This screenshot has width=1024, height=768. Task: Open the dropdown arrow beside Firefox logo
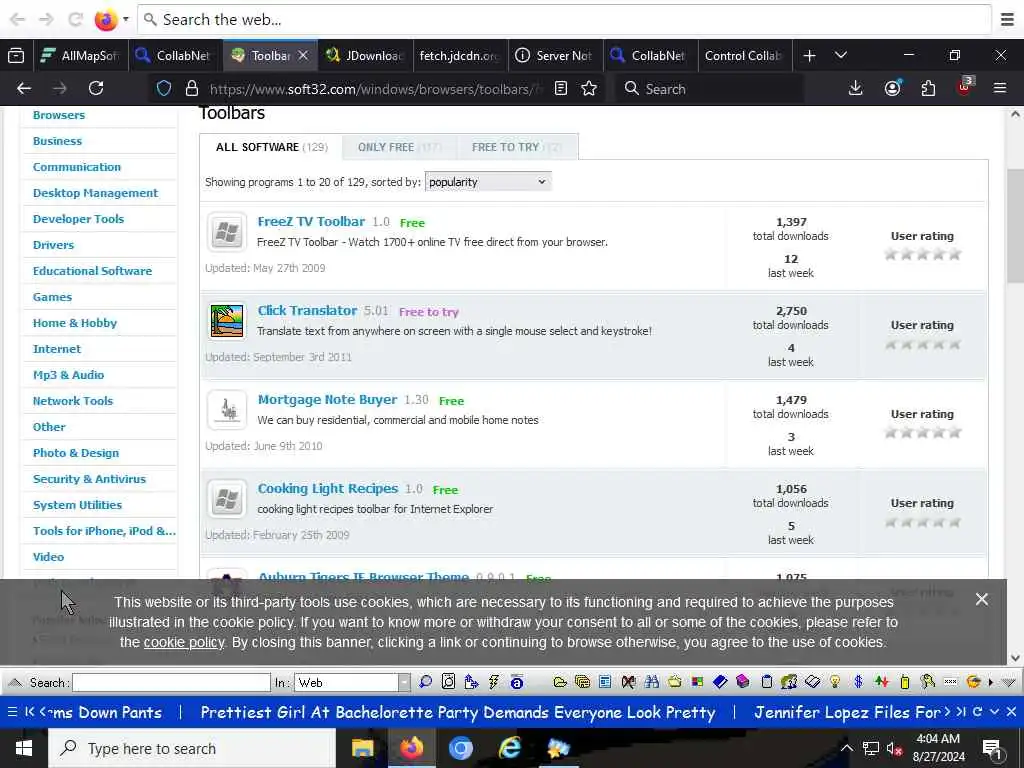tap(125, 20)
